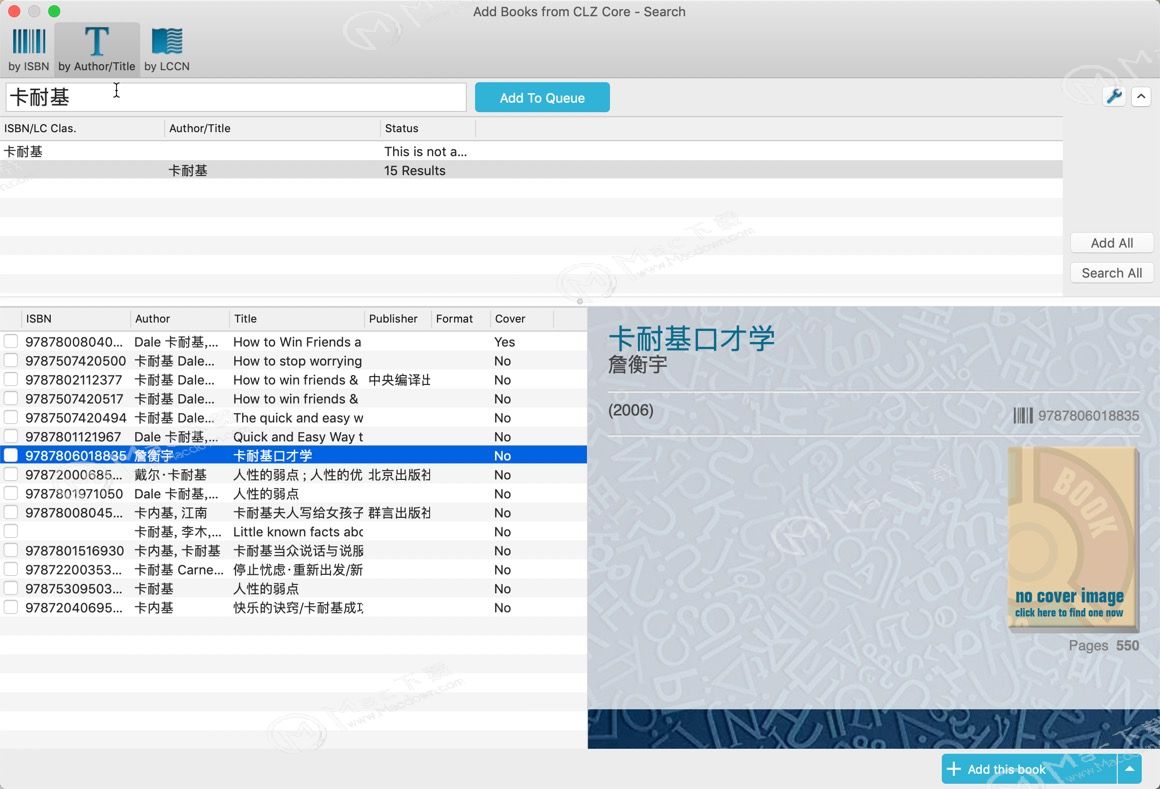
Task: Sort results by the Cover column header
Action: (x=522, y=319)
